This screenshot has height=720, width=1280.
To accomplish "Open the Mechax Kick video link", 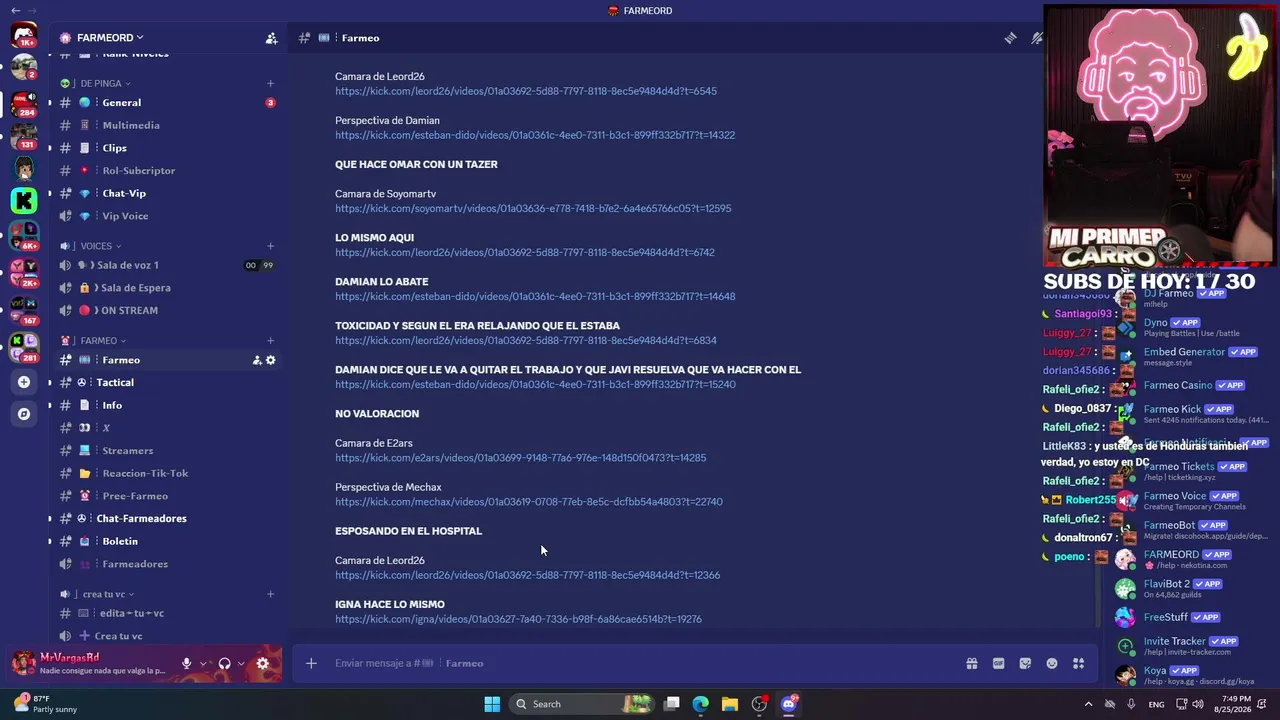I will [x=528, y=502].
